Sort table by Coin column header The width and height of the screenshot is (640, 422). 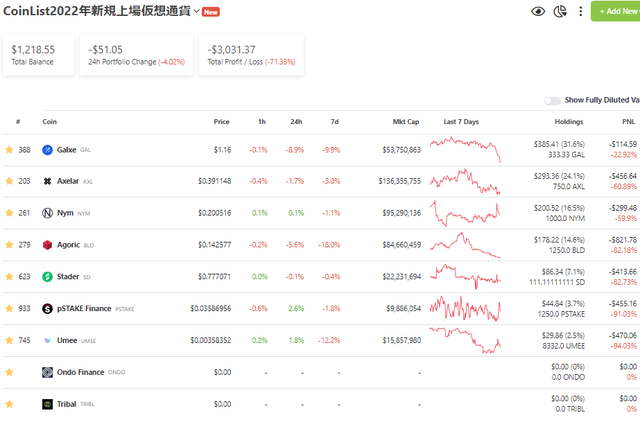click(49, 122)
